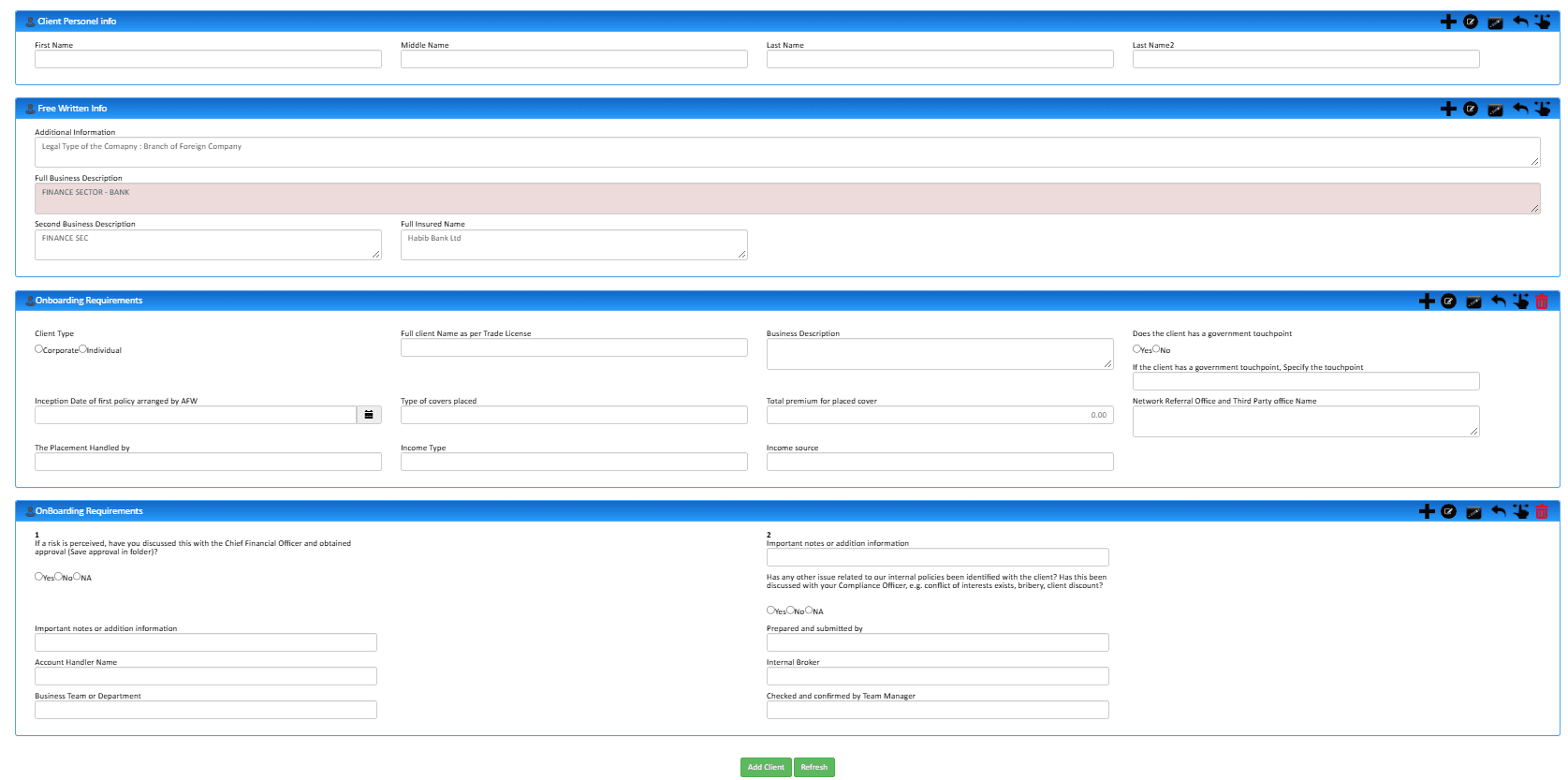The image size is (1568, 780).
Task: Click the hand pointer icon in Client Personel info header
Action: tap(1543, 21)
